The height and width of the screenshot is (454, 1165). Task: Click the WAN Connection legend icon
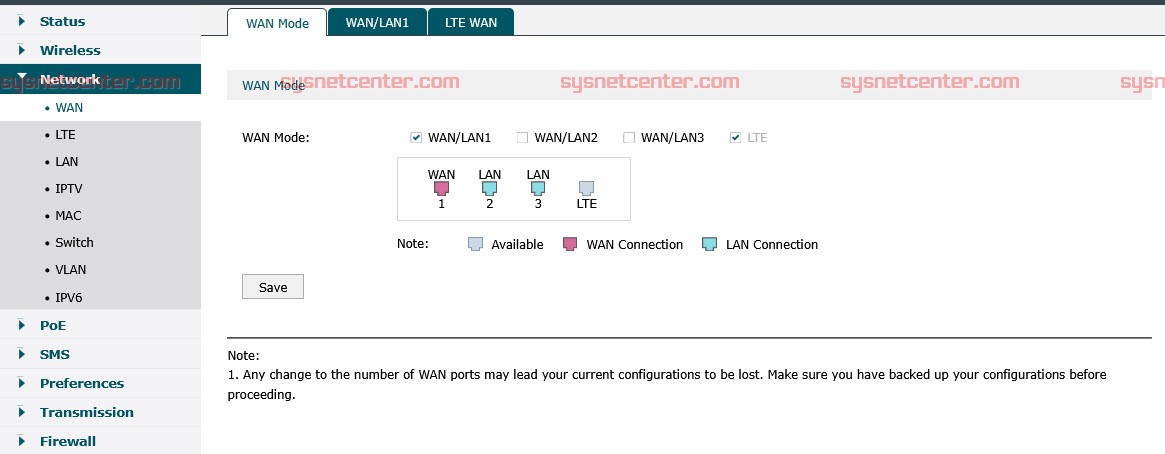(570, 244)
